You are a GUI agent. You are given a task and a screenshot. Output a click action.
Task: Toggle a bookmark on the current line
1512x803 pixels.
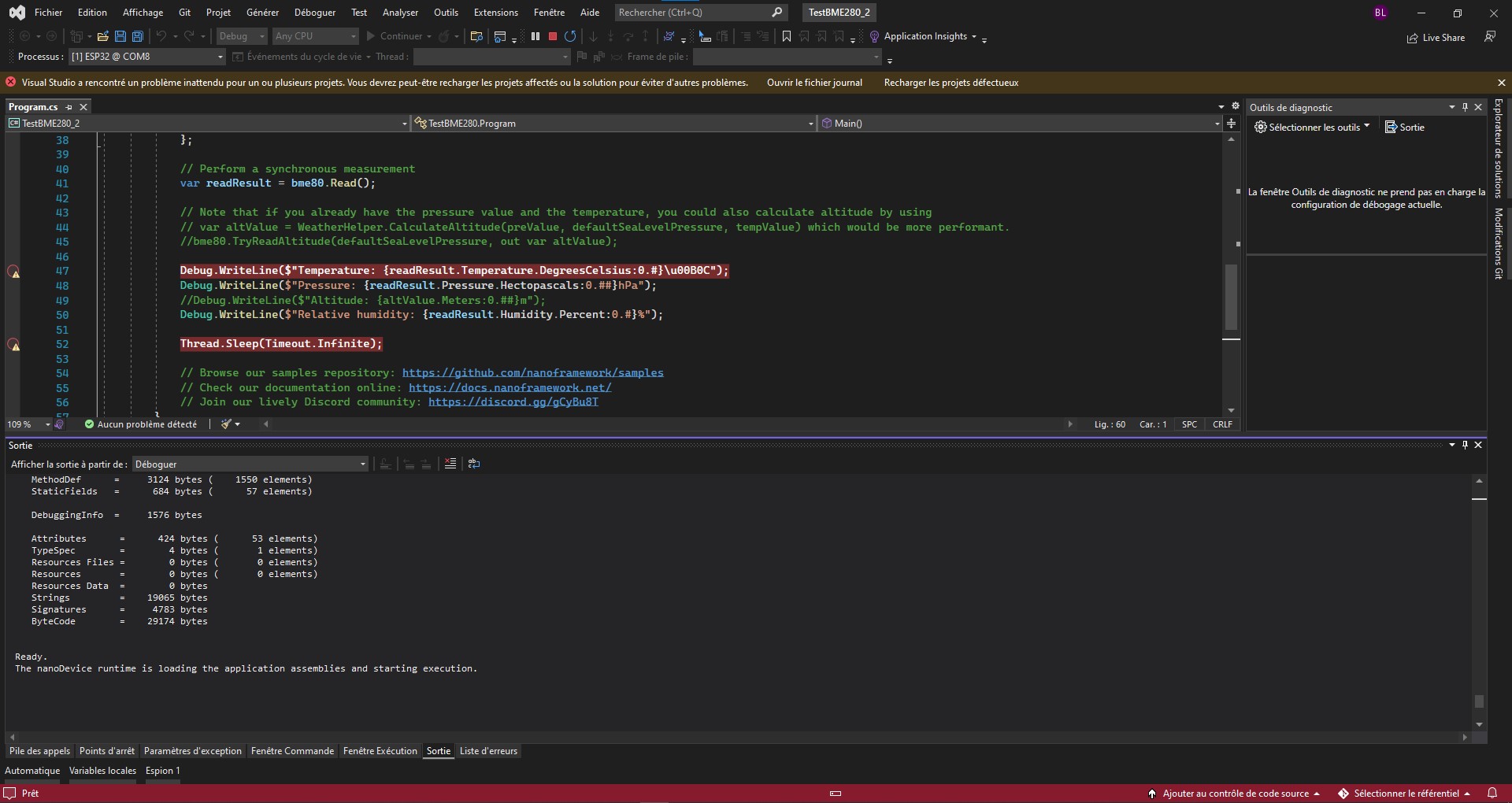coord(787,36)
